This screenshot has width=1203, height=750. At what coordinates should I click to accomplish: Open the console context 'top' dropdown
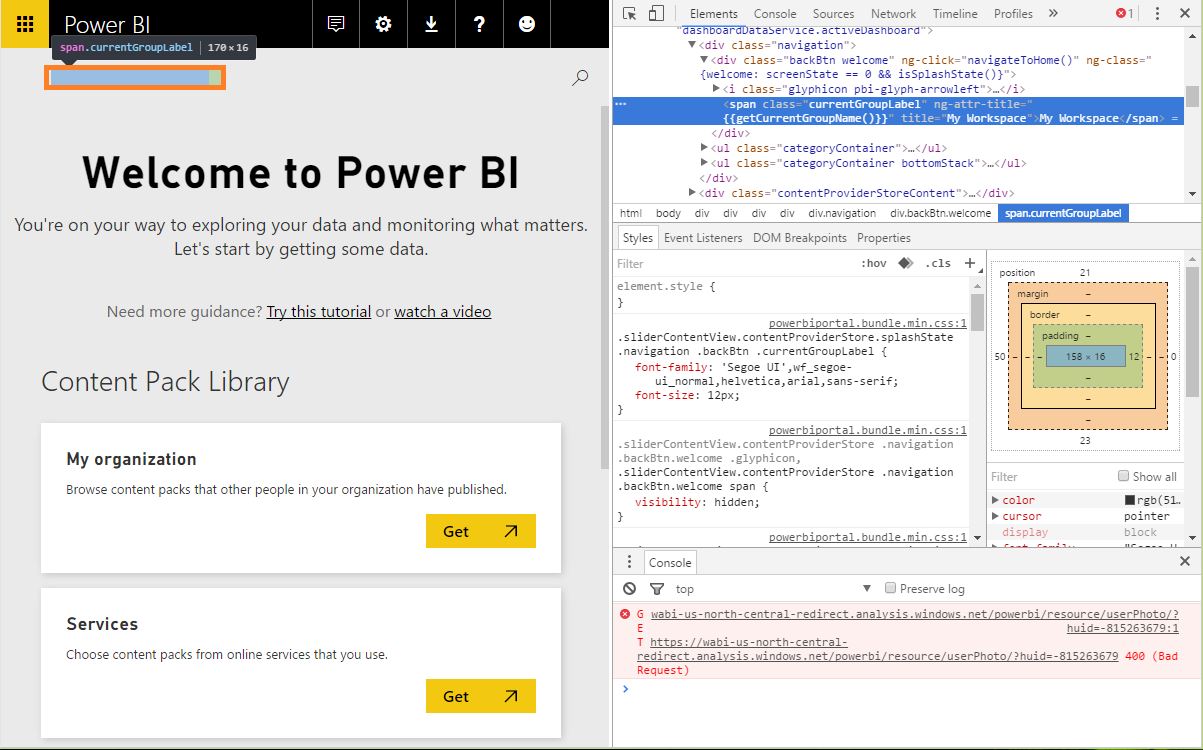tap(773, 589)
